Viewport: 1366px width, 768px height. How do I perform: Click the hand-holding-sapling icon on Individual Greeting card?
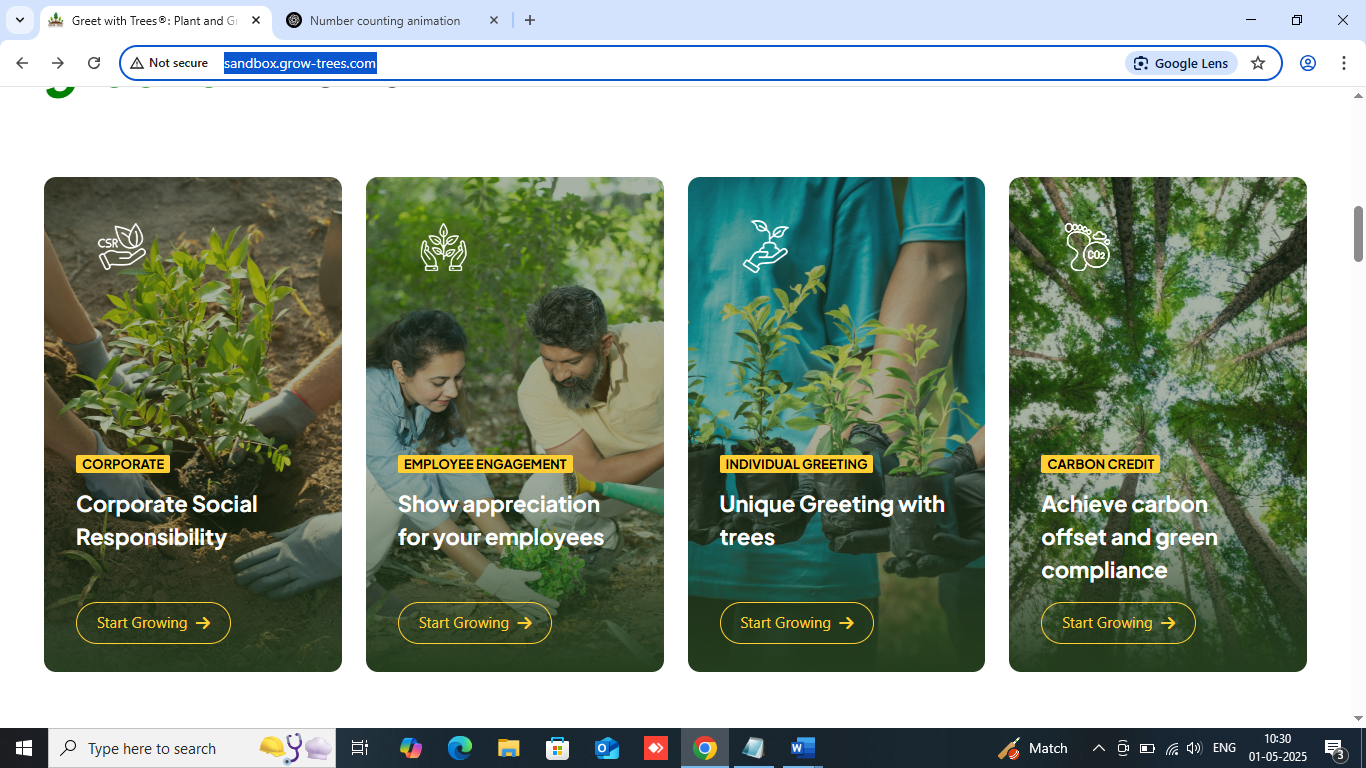[x=766, y=246]
